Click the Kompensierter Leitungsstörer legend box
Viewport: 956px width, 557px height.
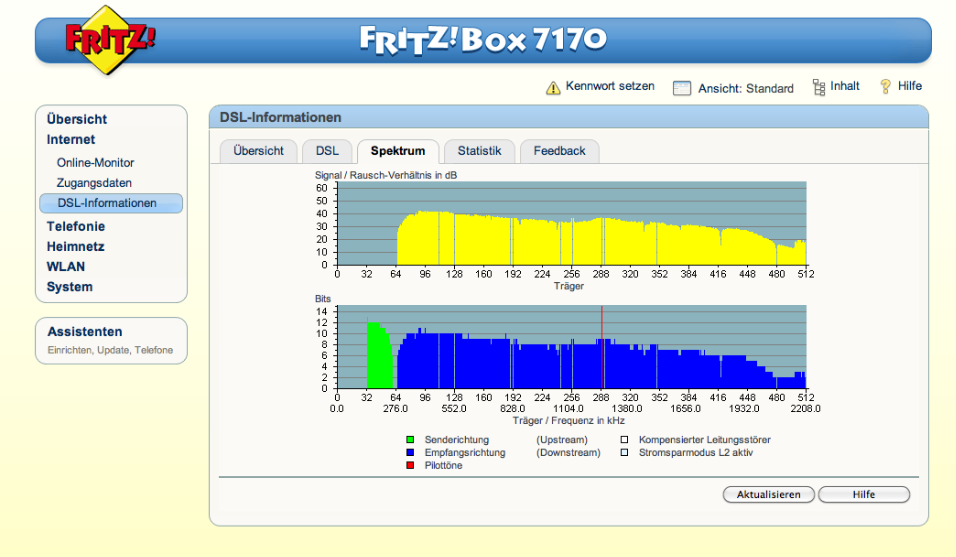tap(624, 439)
